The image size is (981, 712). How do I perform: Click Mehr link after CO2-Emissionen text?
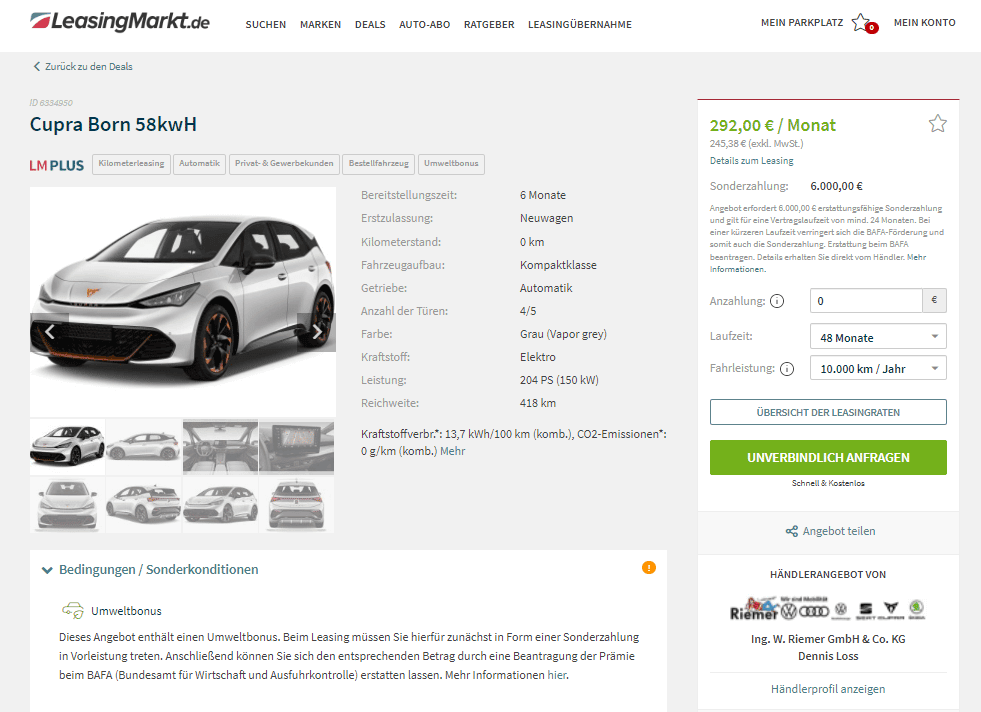(x=452, y=451)
